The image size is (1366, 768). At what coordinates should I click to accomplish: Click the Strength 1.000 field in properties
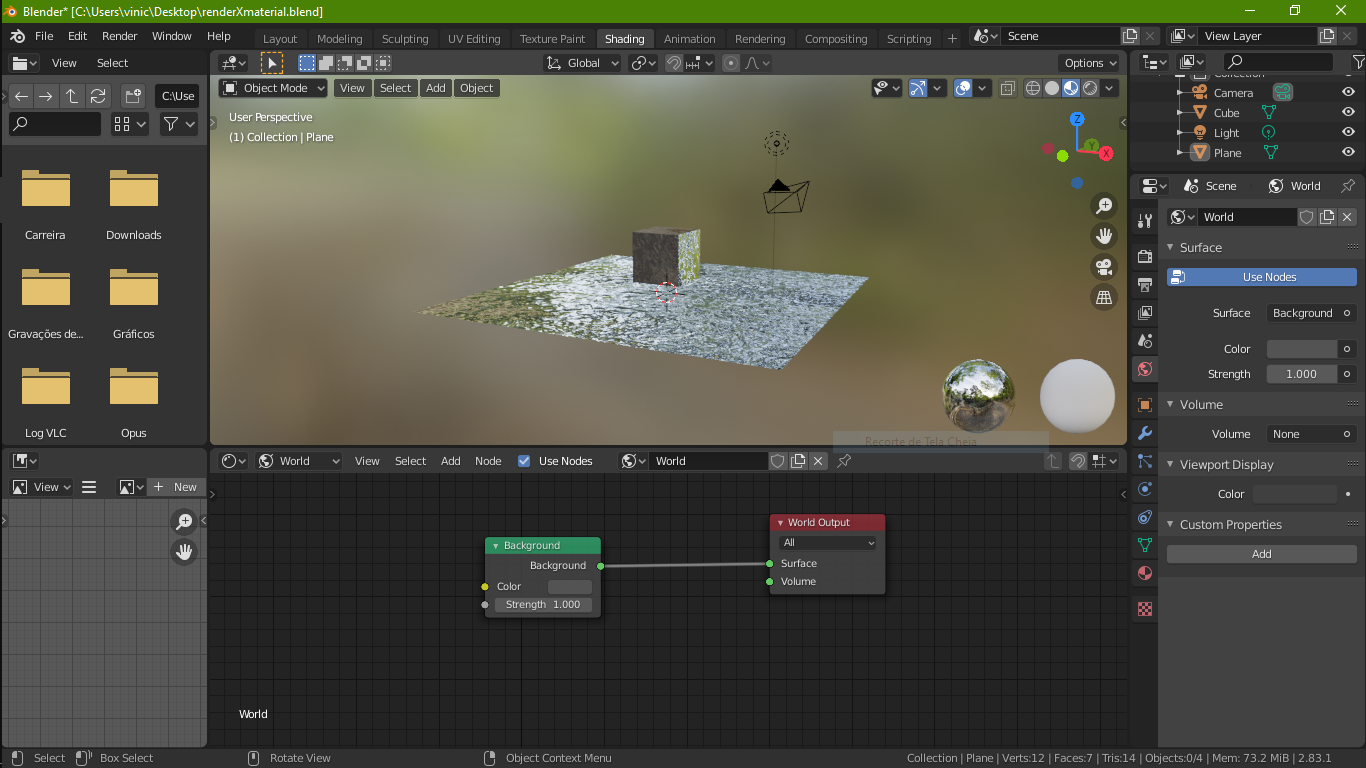point(1301,374)
